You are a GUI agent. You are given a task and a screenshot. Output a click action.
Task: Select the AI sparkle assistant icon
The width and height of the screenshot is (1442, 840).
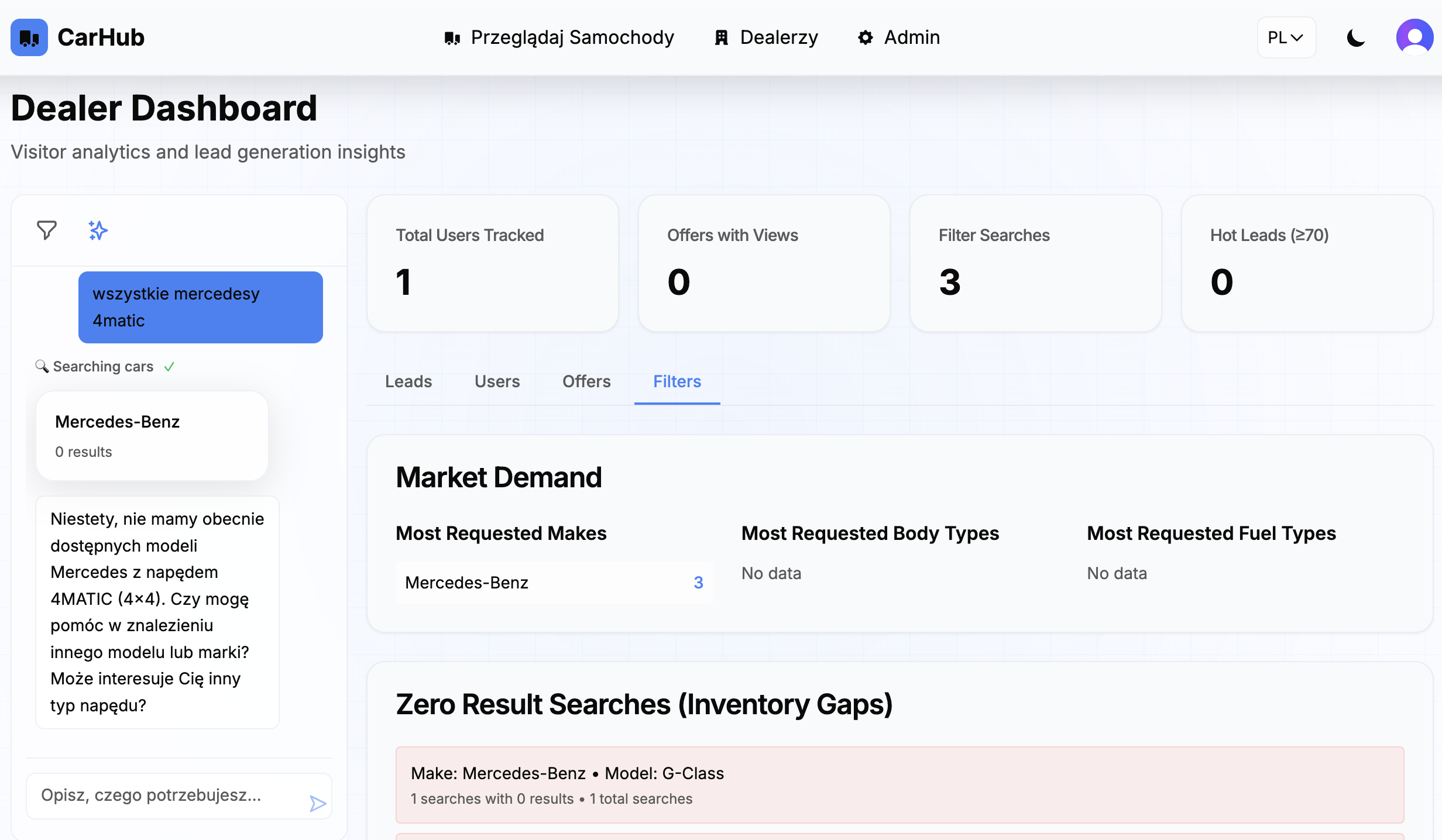tap(98, 230)
